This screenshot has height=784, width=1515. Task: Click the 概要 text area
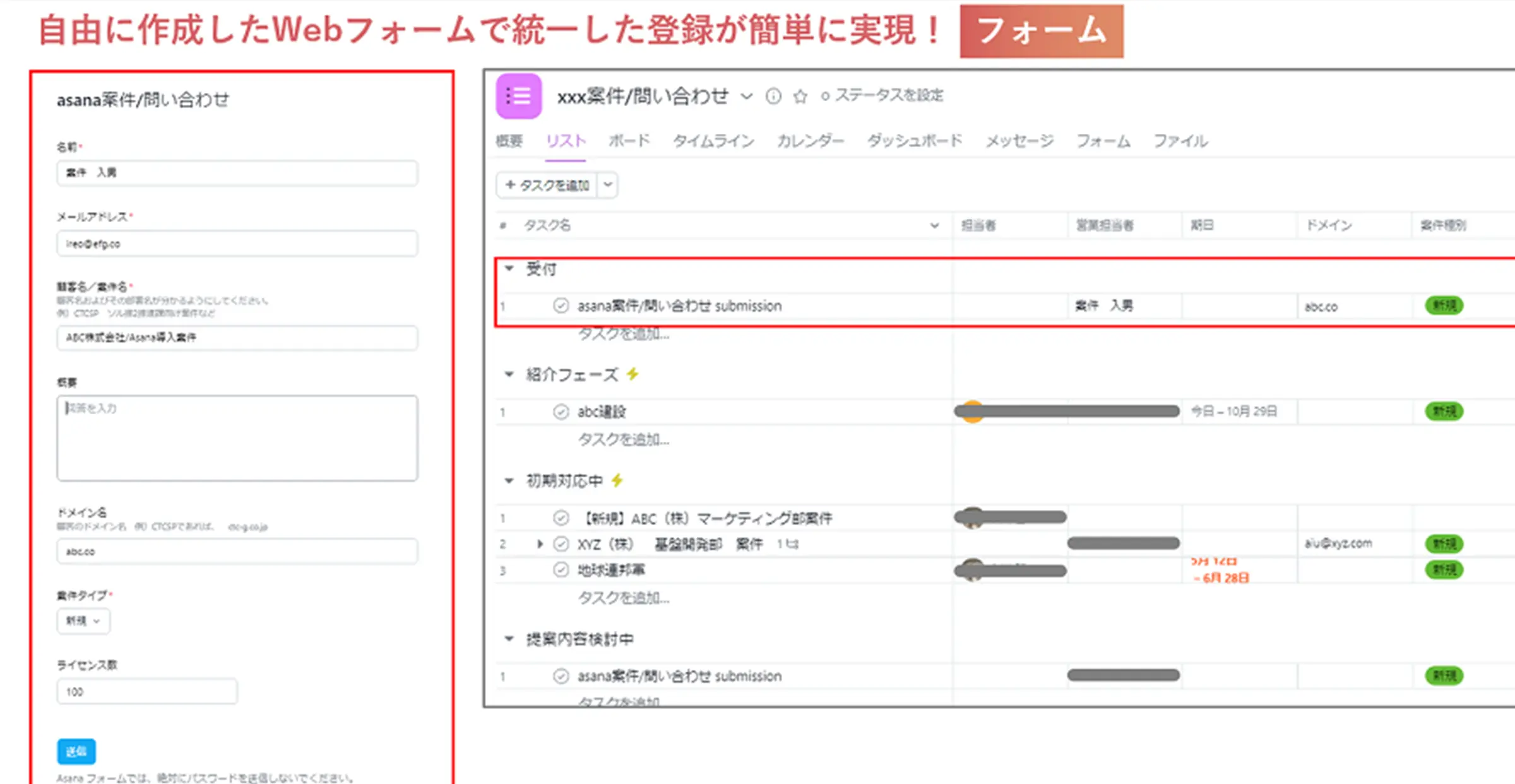[x=237, y=438]
